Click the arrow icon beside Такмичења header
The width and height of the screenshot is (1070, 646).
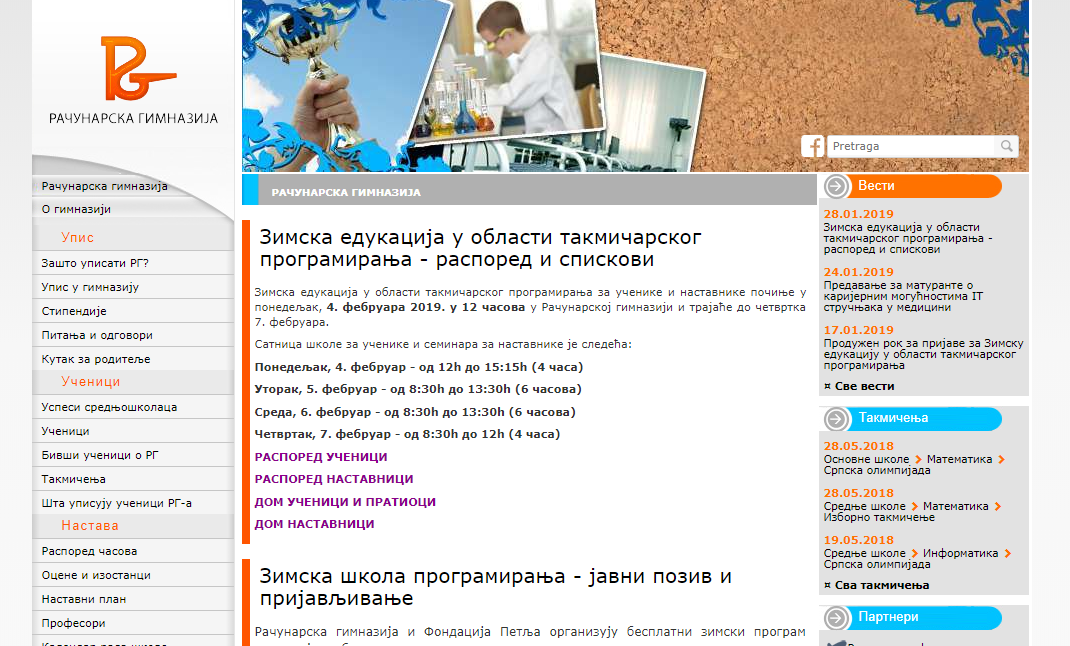tap(838, 418)
